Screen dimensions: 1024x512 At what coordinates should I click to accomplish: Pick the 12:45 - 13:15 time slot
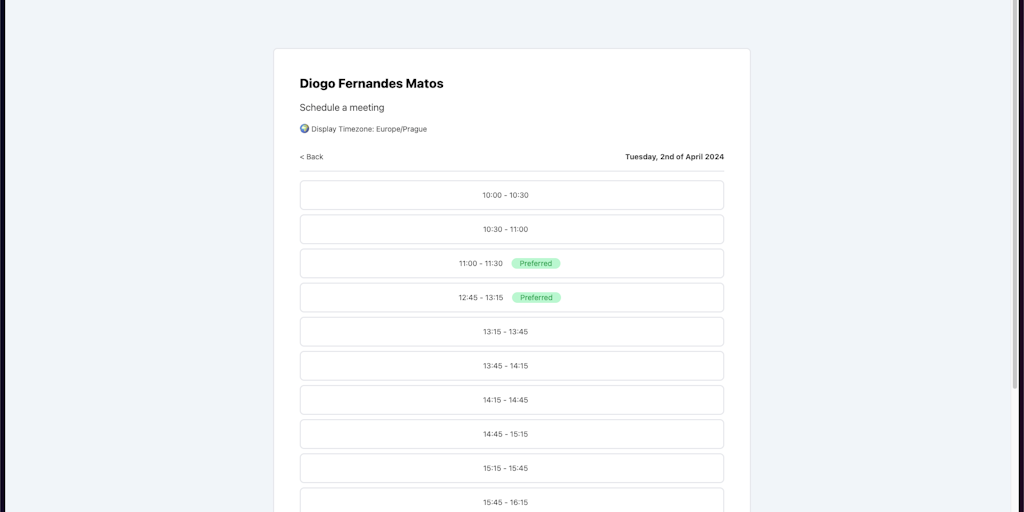[x=481, y=298]
